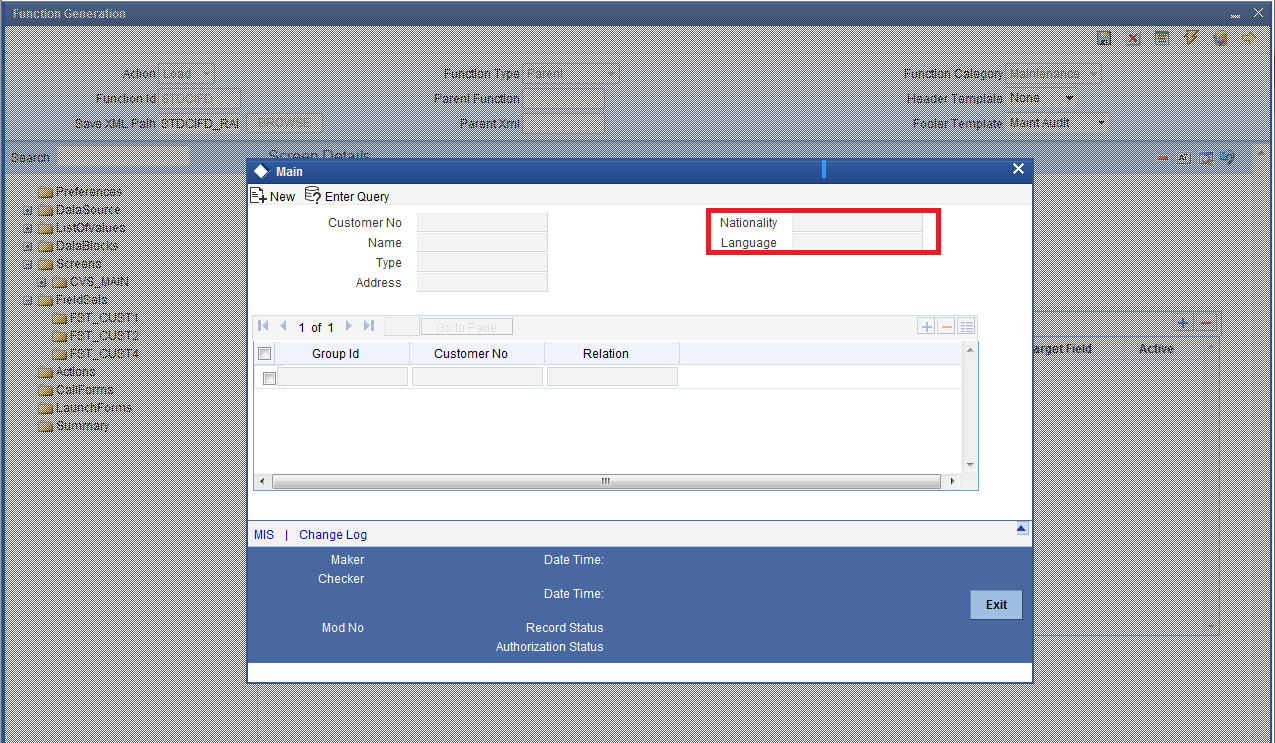Tick the first grid row's checkbox
The image size is (1275, 743).
coord(269,378)
